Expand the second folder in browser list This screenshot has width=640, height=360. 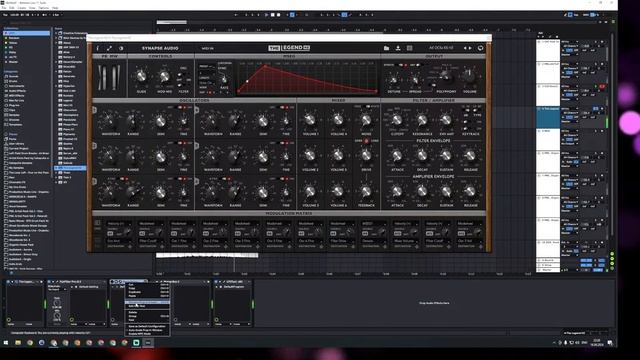[x=56, y=38]
